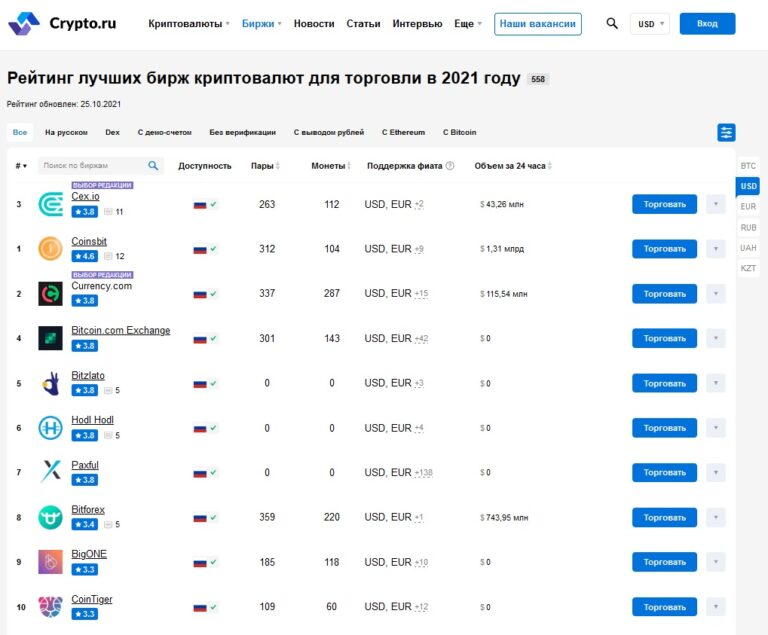Open the Статьи menu link
The image size is (768, 635).
click(363, 24)
